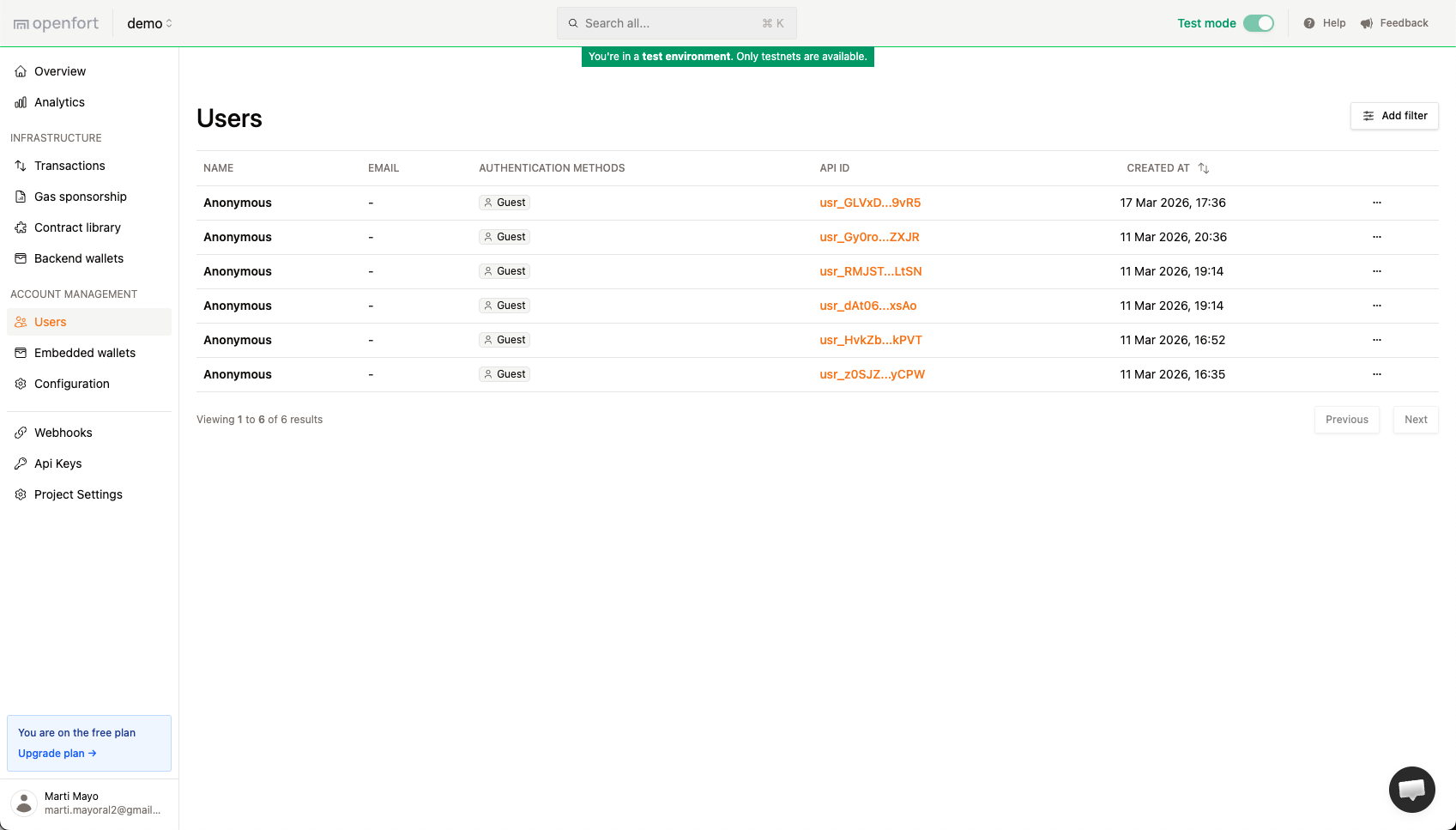Open the Webhooks section

click(63, 433)
